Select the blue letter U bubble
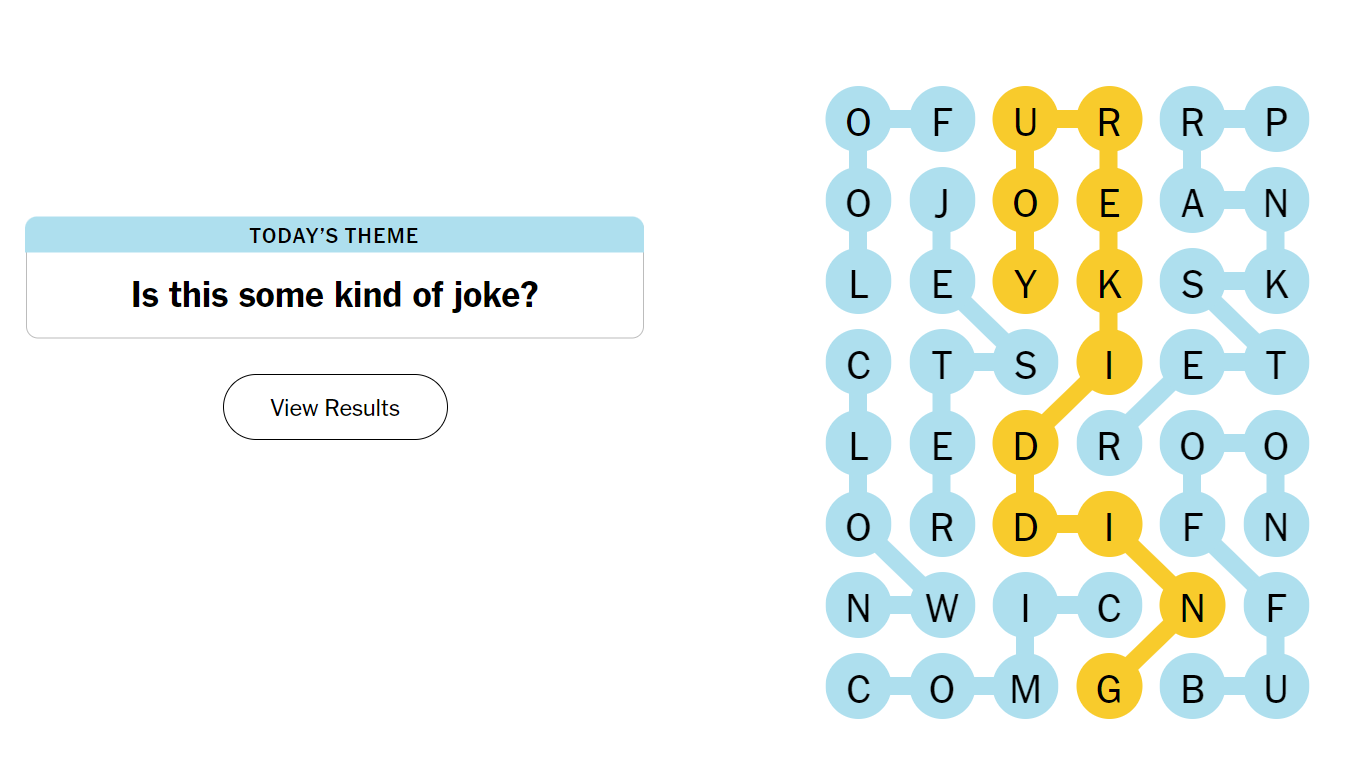The image size is (1364, 767). pyautogui.click(x=1276, y=688)
